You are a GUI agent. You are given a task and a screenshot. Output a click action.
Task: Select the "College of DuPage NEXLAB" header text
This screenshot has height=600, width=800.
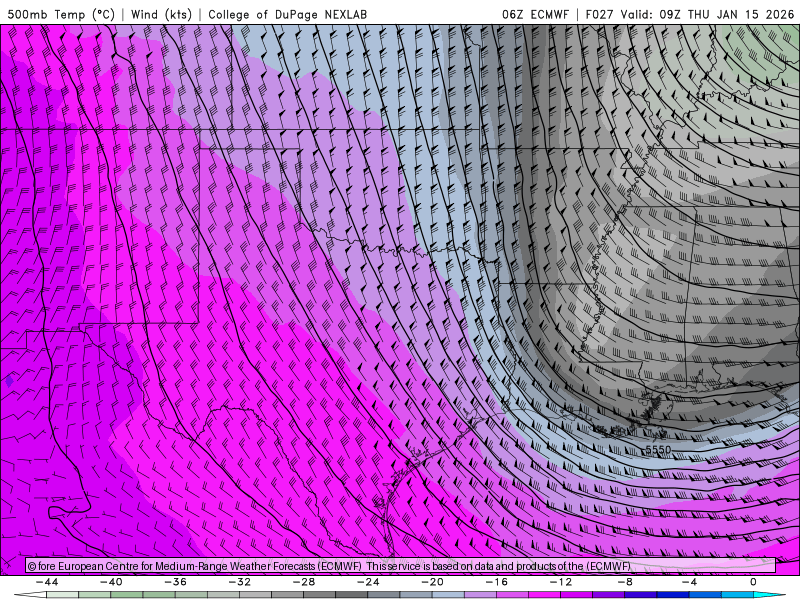pos(289,14)
